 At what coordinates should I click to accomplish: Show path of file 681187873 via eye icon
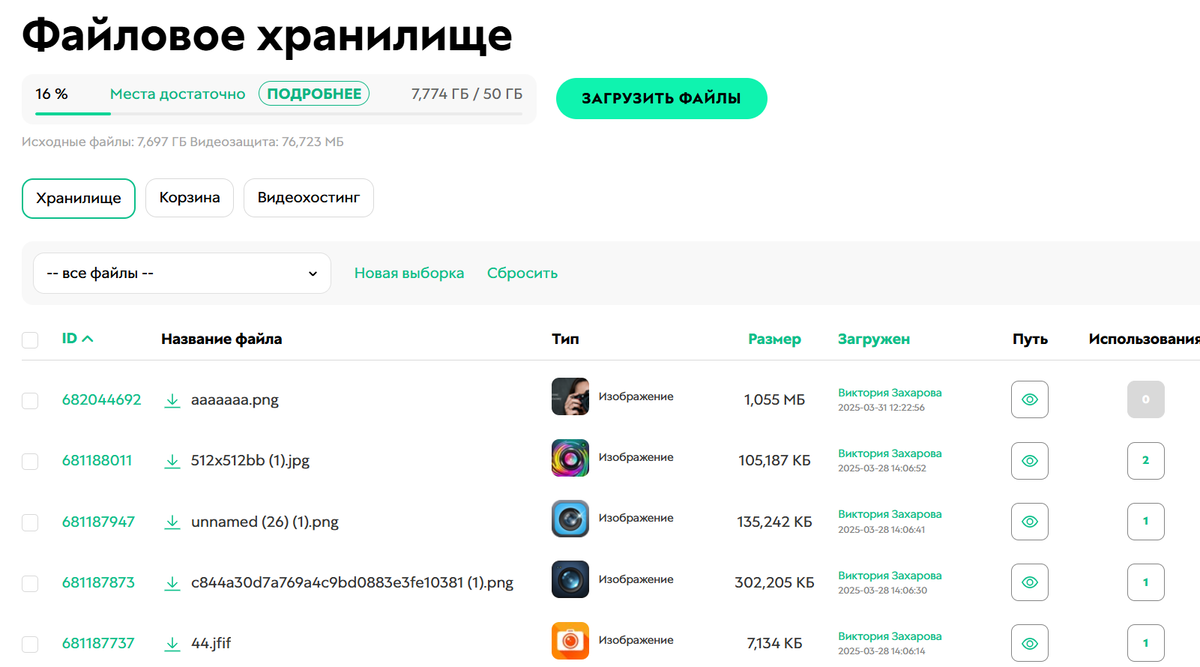tap(1030, 583)
